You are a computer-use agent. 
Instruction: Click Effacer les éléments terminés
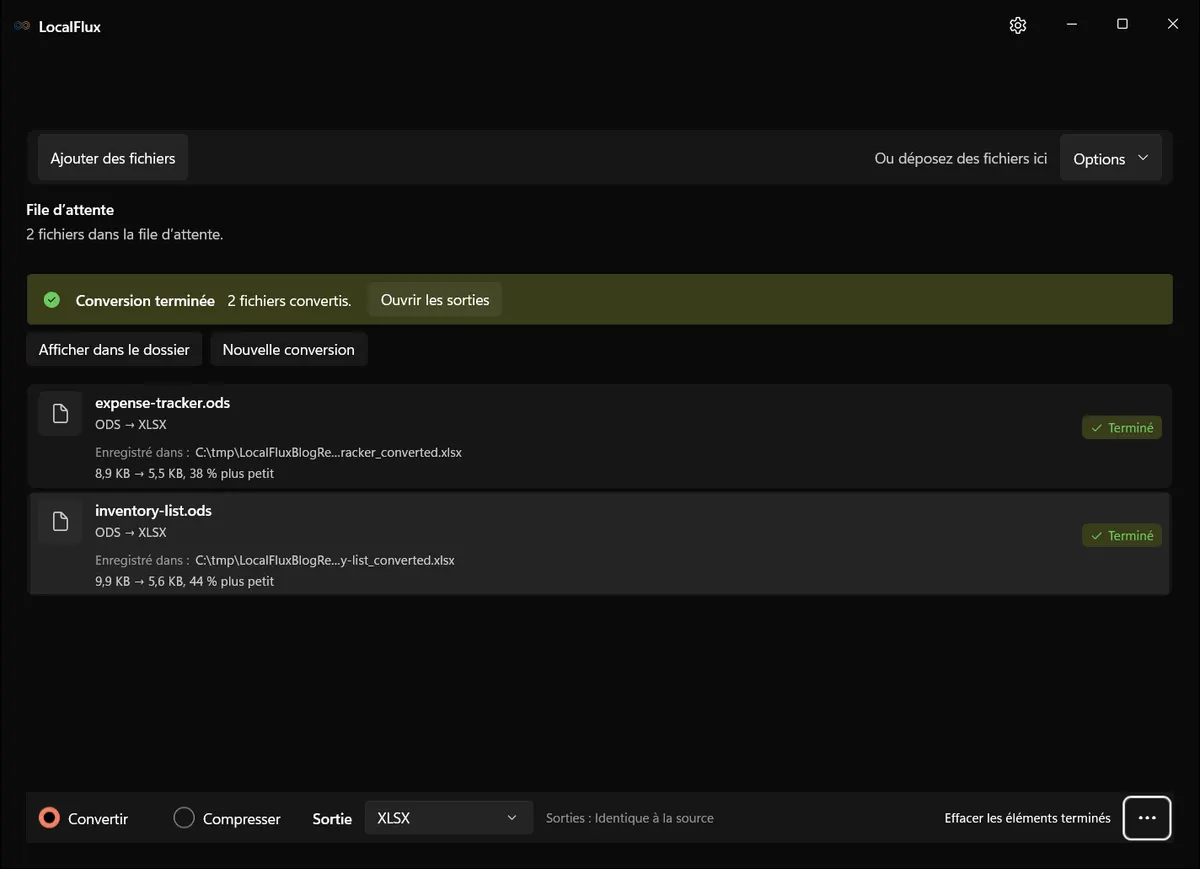click(x=1028, y=818)
